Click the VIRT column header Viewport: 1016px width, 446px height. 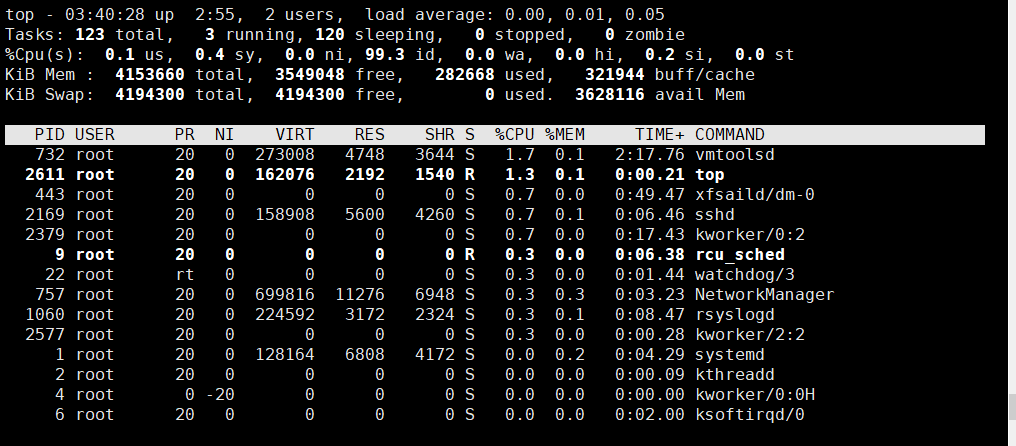(x=295, y=135)
